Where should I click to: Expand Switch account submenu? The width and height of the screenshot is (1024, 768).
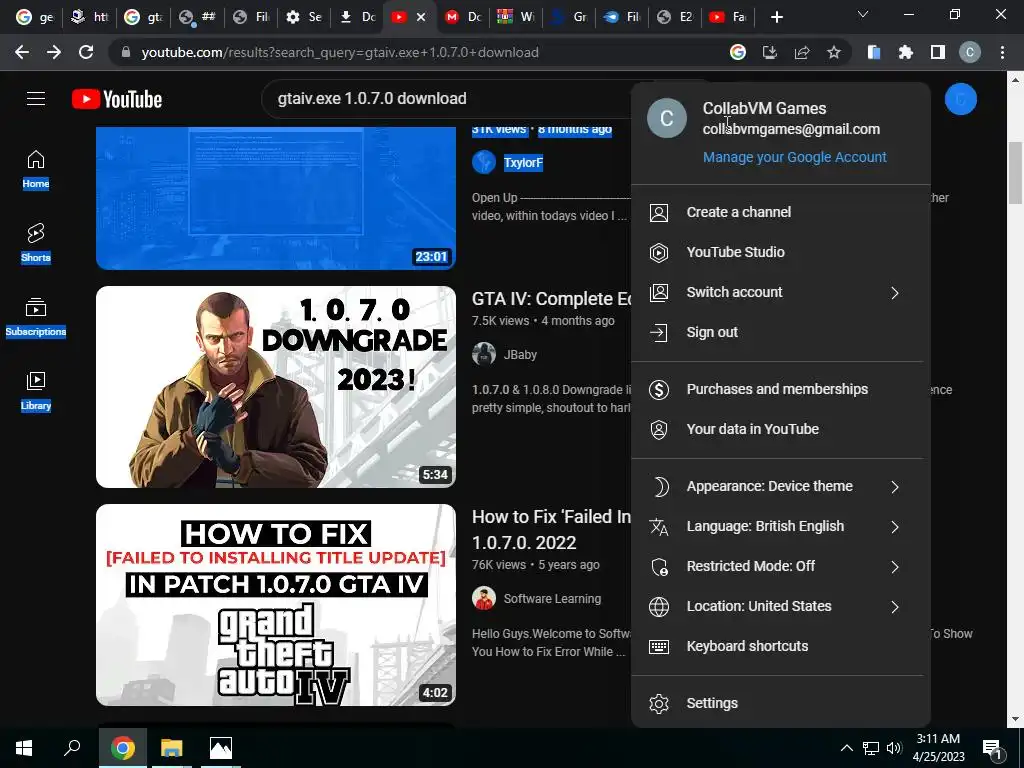tap(895, 293)
